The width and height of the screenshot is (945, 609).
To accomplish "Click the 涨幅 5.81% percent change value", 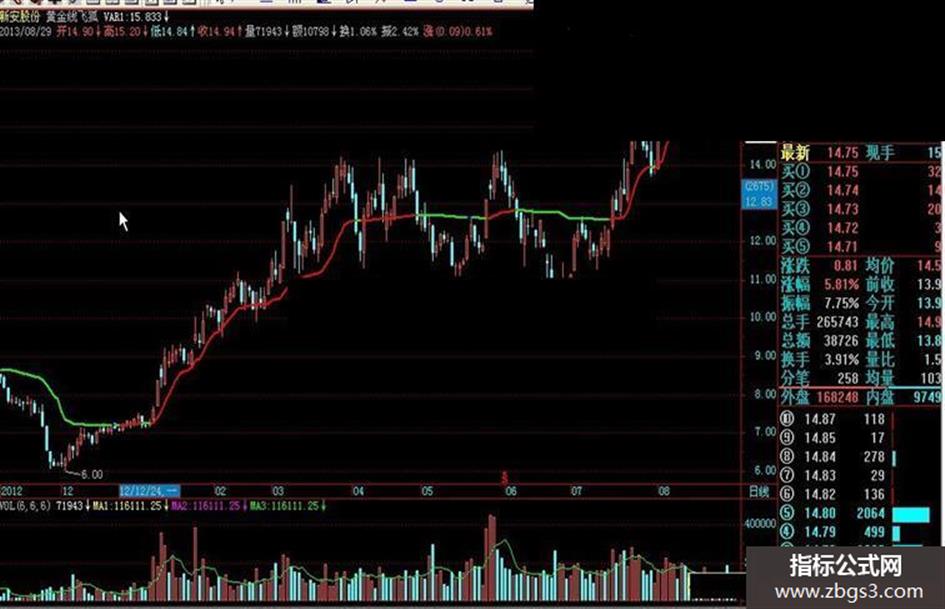I will 842,284.
